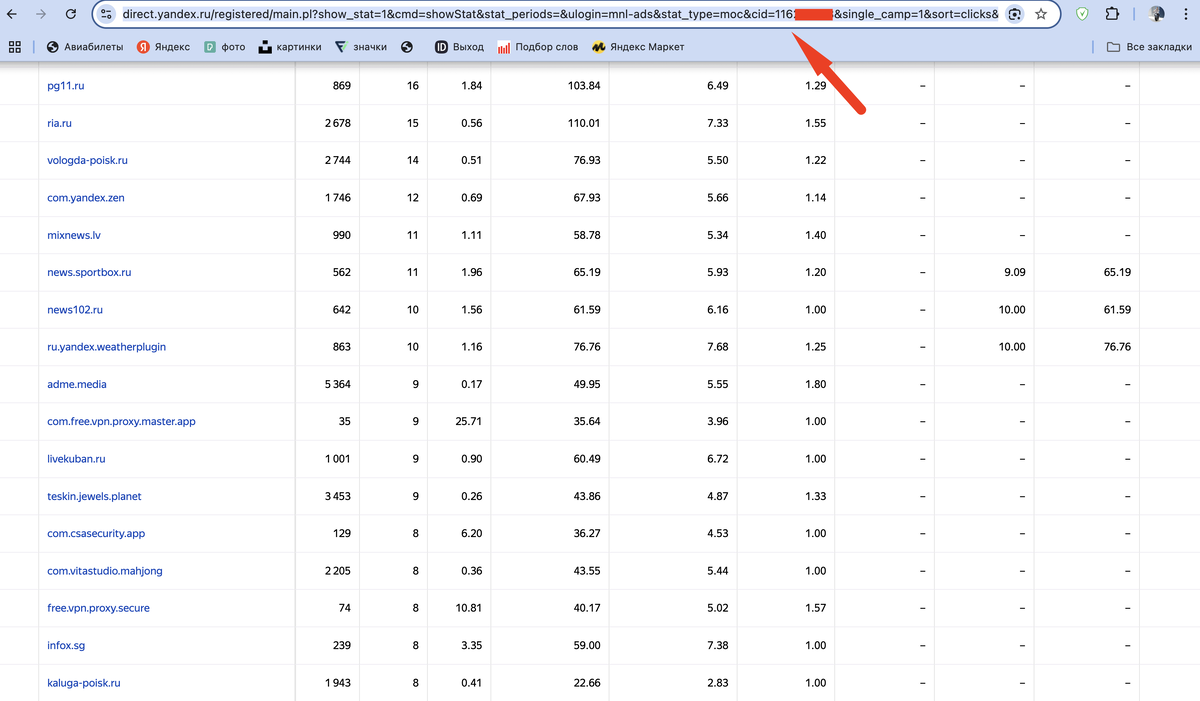The width and height of the screenshot is (1200, 701).
Task: Open the pg11.ru site link
Action: [x=66, y=86]
